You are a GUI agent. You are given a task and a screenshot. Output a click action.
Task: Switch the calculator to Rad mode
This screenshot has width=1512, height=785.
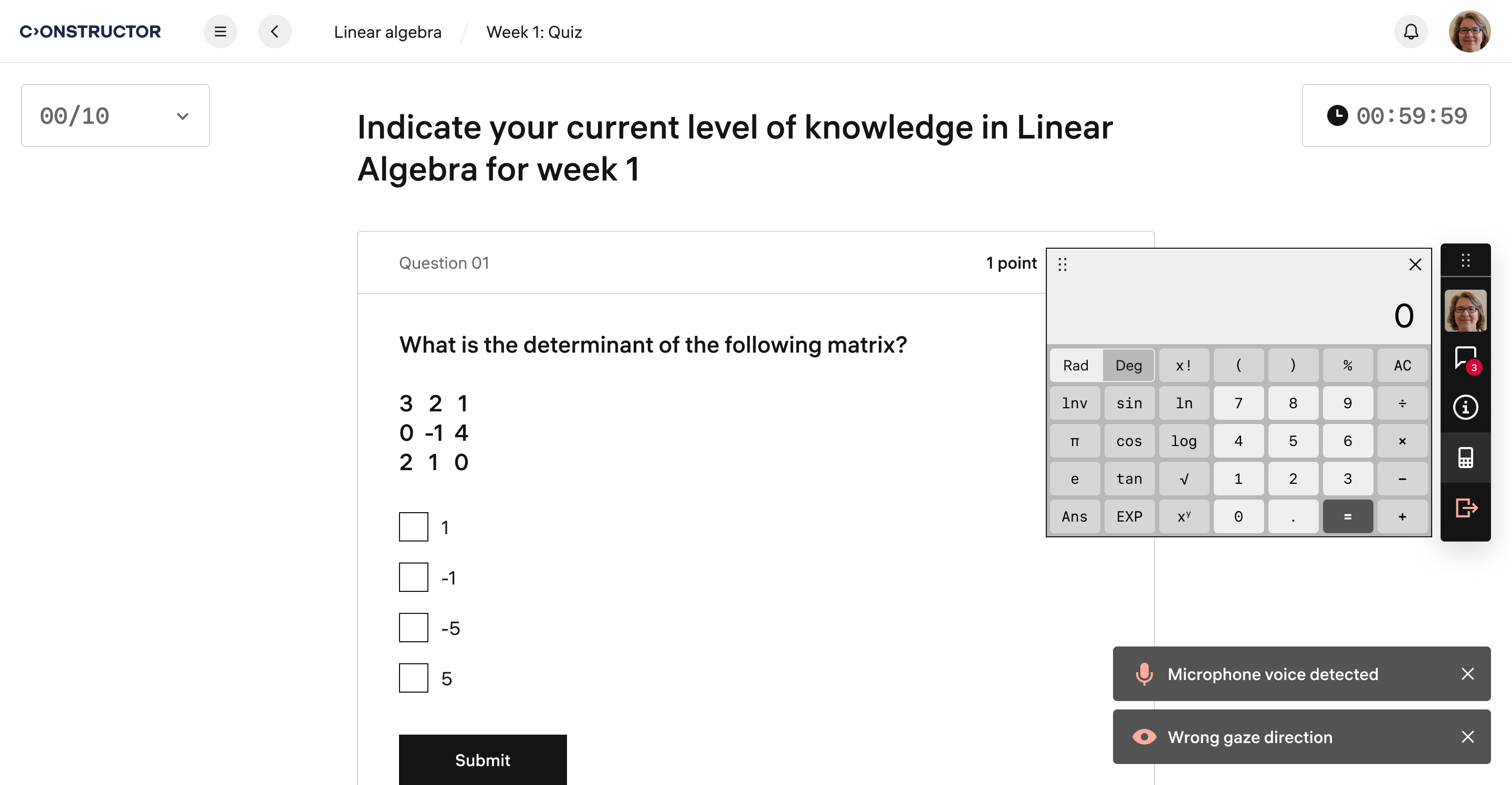(1075, 365)
